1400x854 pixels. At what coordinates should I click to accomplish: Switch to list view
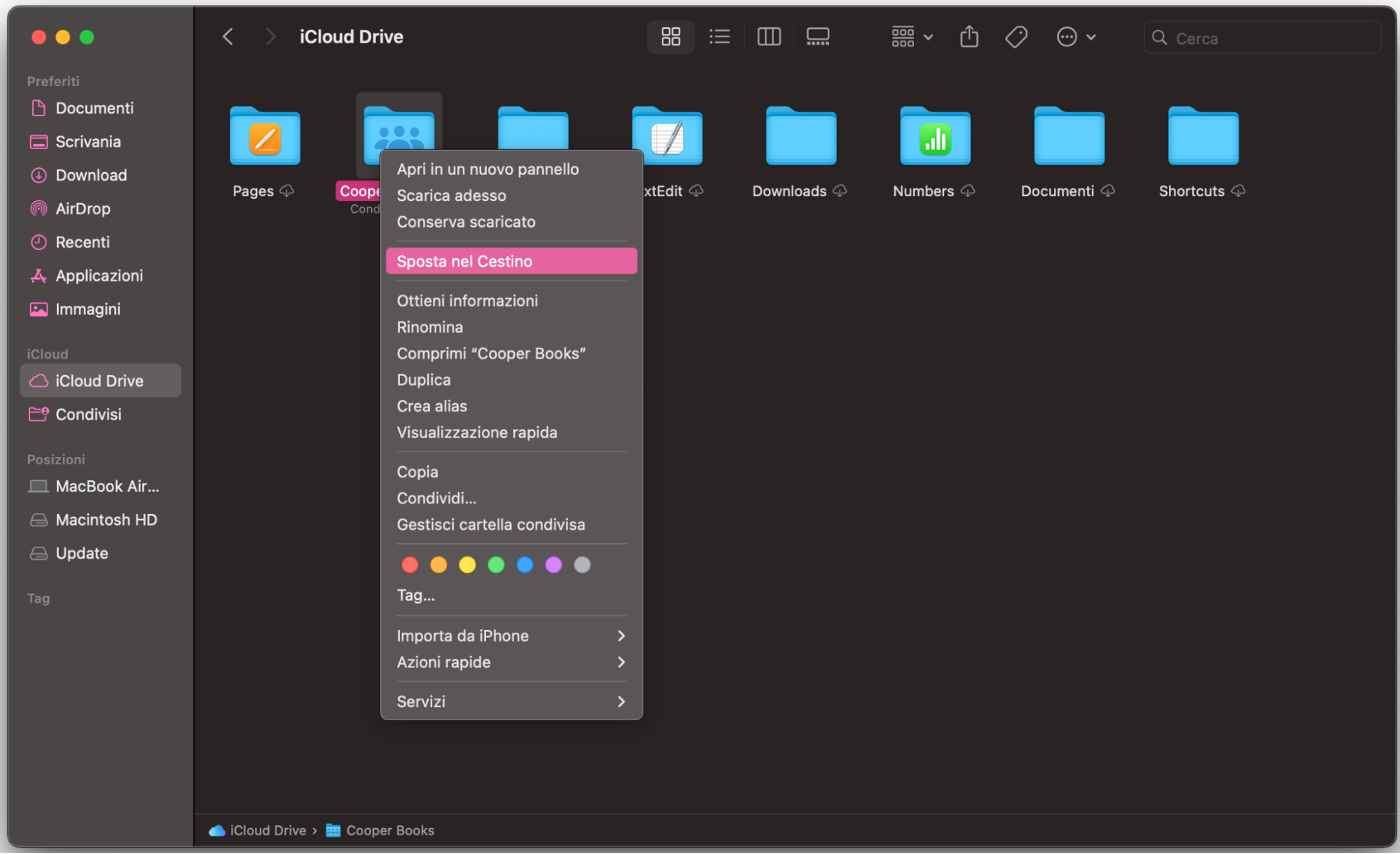[x=719, y=36]
